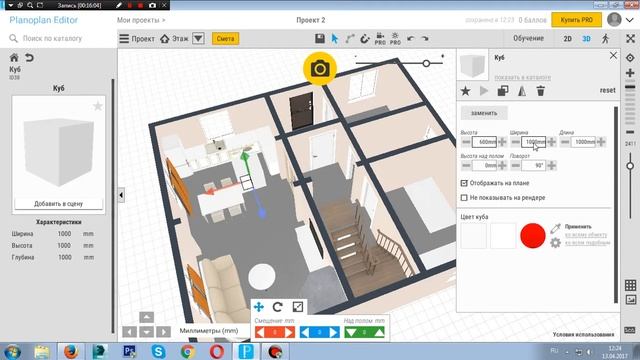Open Skype from the taskbar
Viewport: 640px width, 360px height.
point(158,351)
